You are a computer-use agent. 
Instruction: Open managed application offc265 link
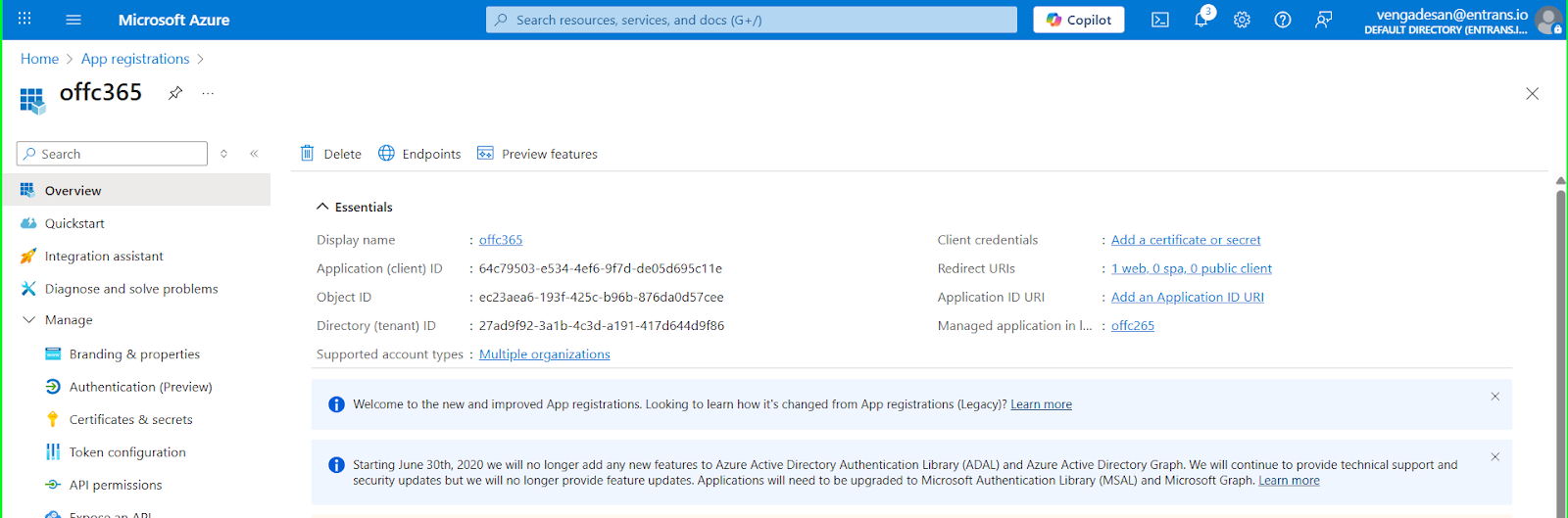[x=1133, y=325]
